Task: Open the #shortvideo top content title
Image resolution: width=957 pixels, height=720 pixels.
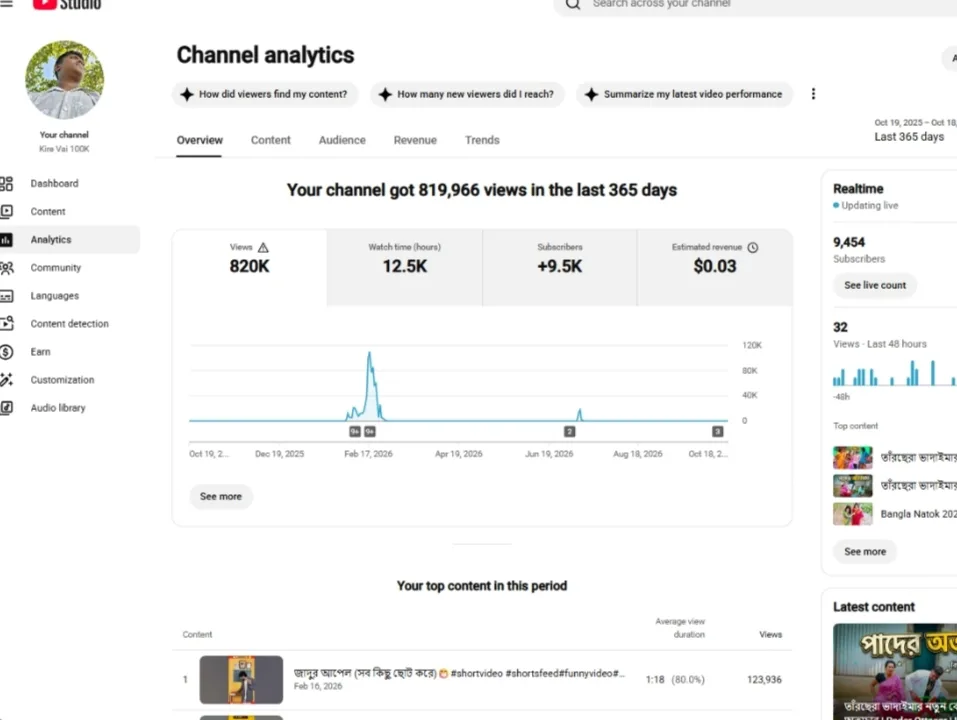Action: (459, 673)
